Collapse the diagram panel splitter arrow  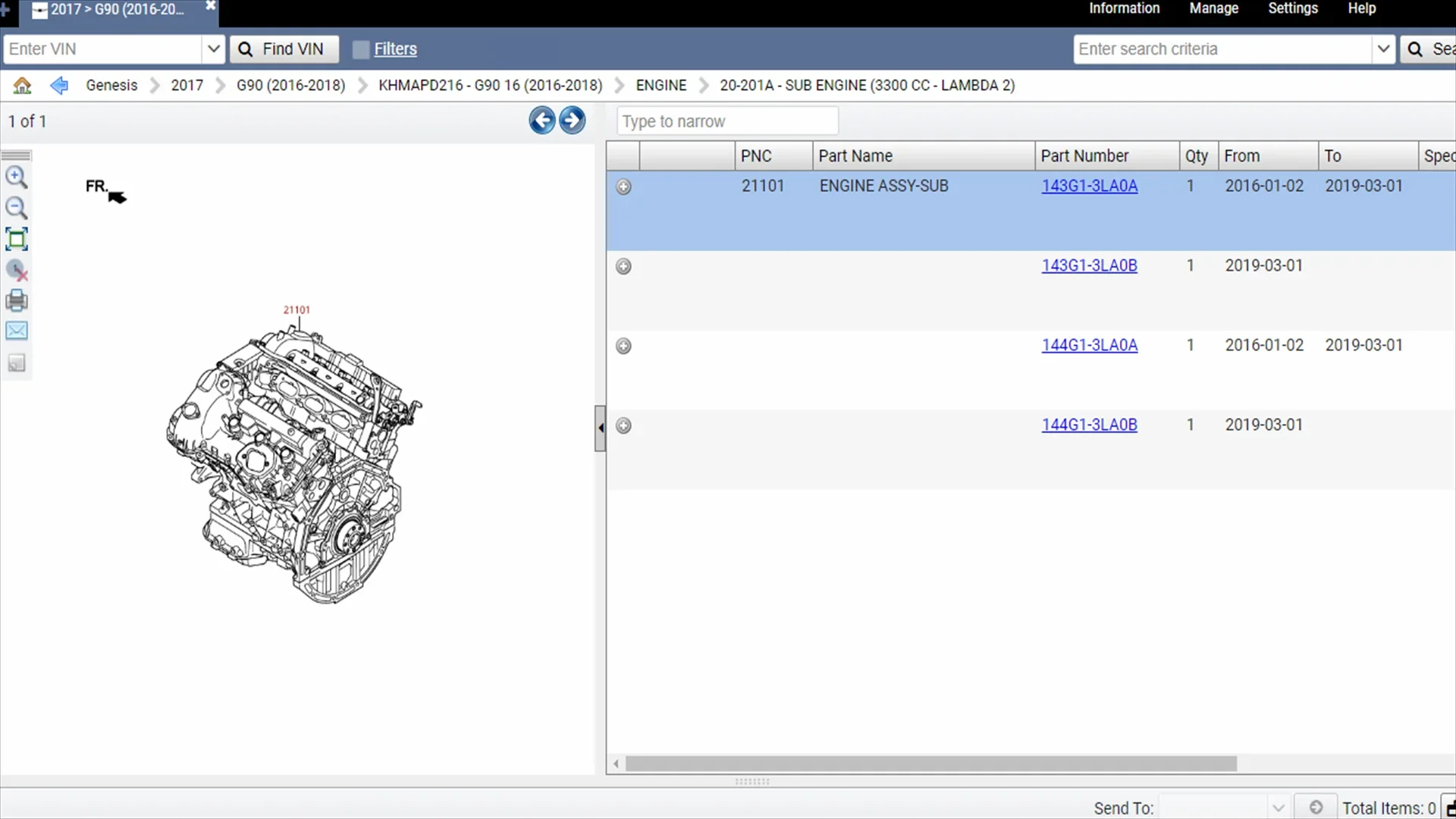pyautogui.click(x=601, y=428)
